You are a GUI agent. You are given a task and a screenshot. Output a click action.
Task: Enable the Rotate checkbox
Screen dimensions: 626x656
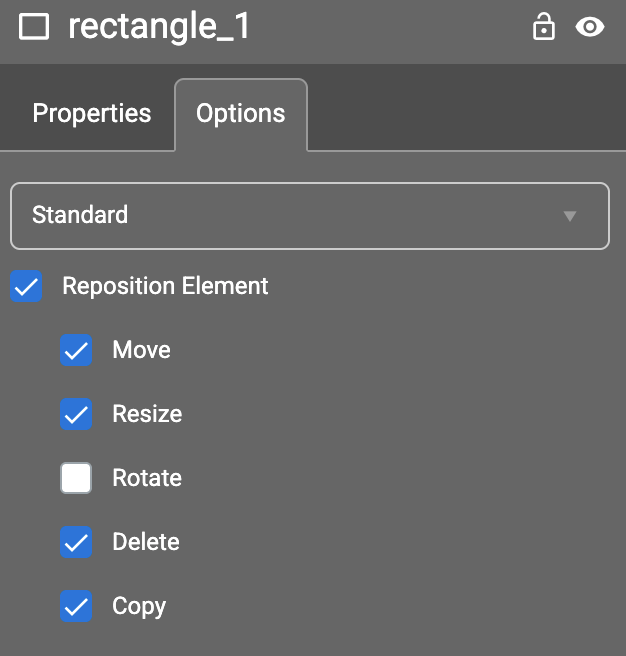76,479
